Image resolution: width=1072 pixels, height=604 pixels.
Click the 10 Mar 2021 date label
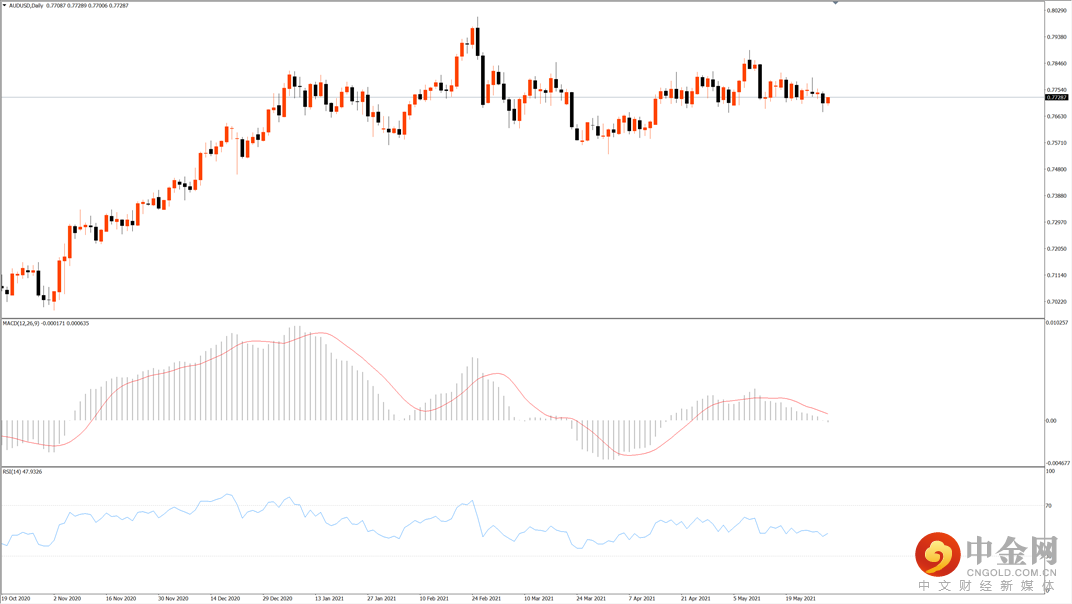(x=539, y=599)
